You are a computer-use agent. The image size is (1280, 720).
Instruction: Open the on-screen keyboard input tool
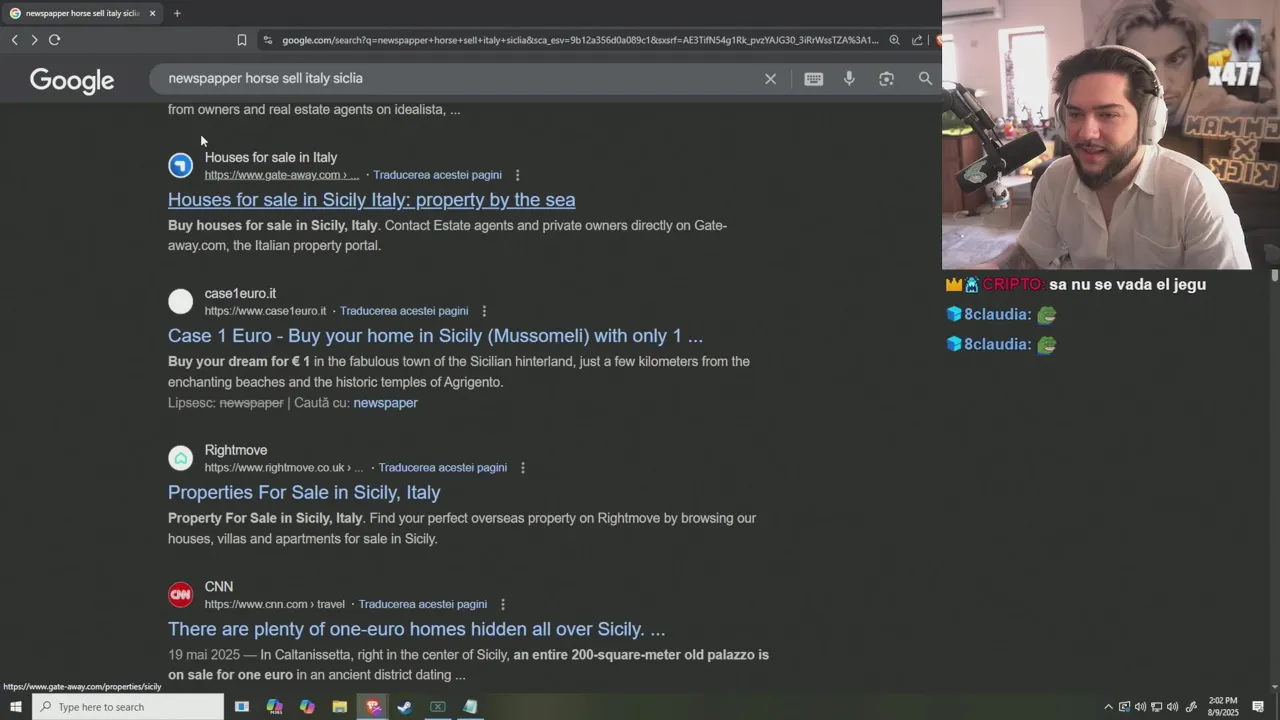[814, 78]
